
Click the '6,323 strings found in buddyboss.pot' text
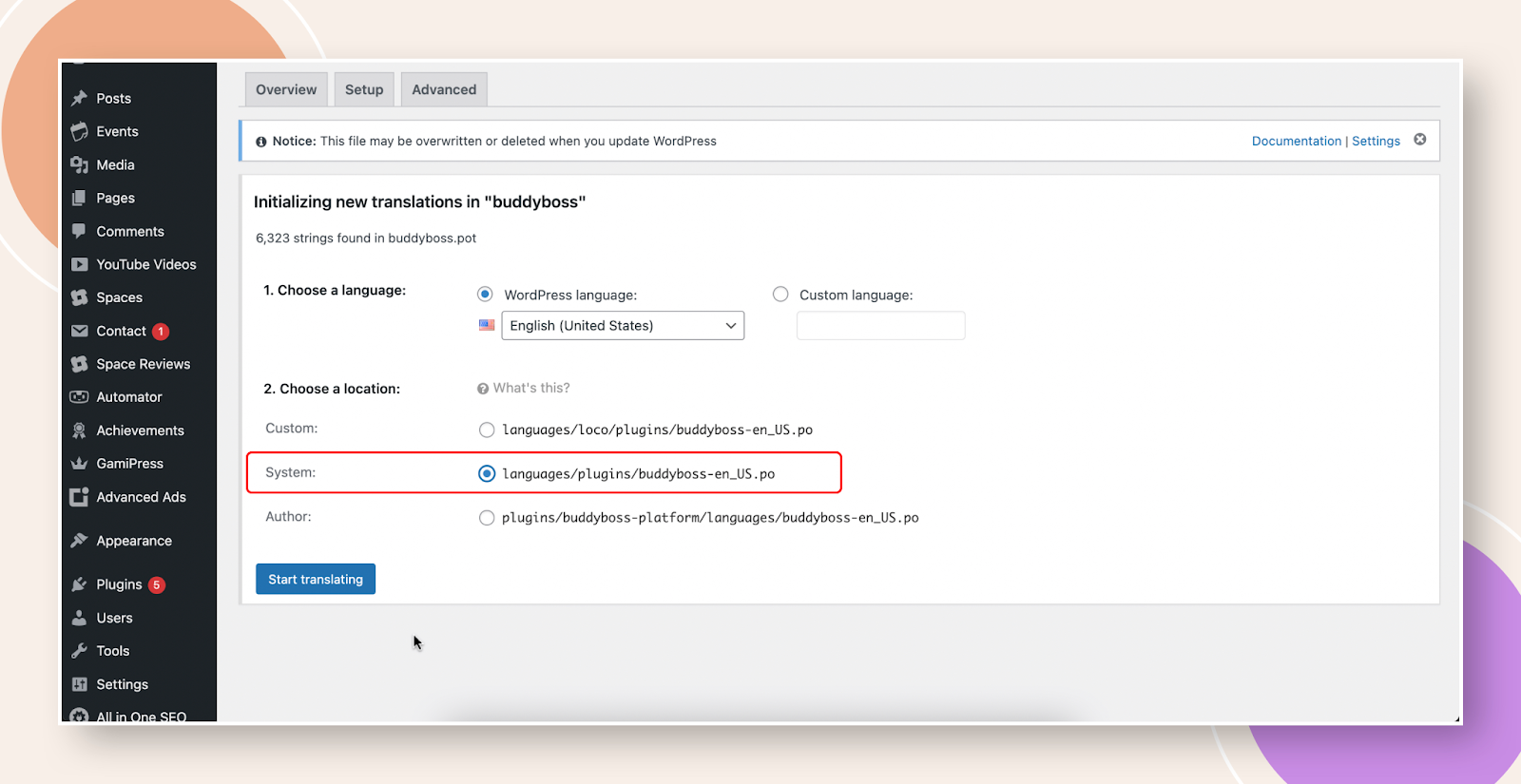[366, 239]
